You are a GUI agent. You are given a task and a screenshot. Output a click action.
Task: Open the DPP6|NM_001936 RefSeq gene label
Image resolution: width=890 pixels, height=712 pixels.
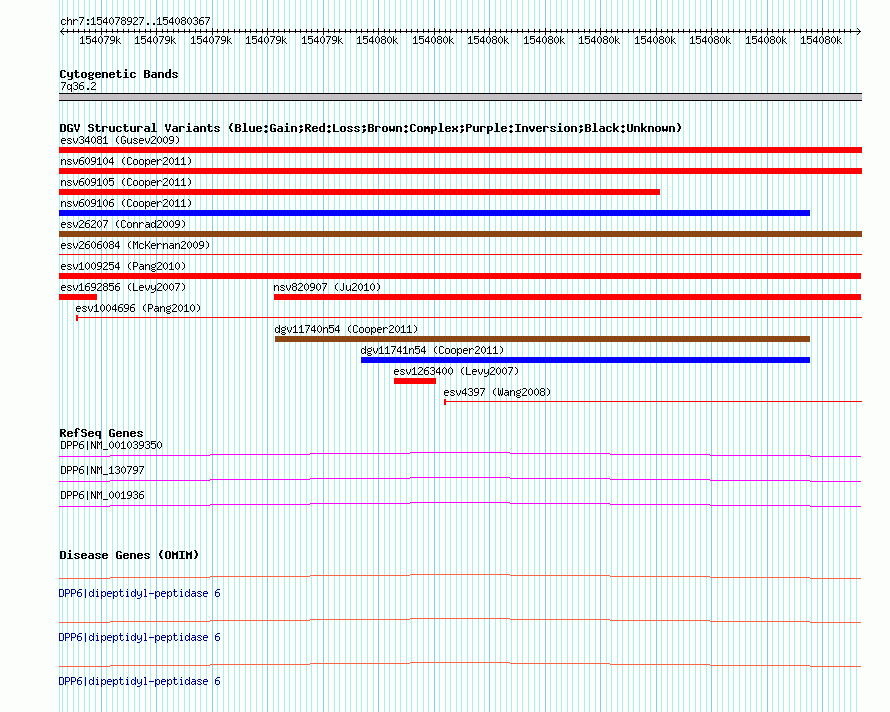click(102, 495)
